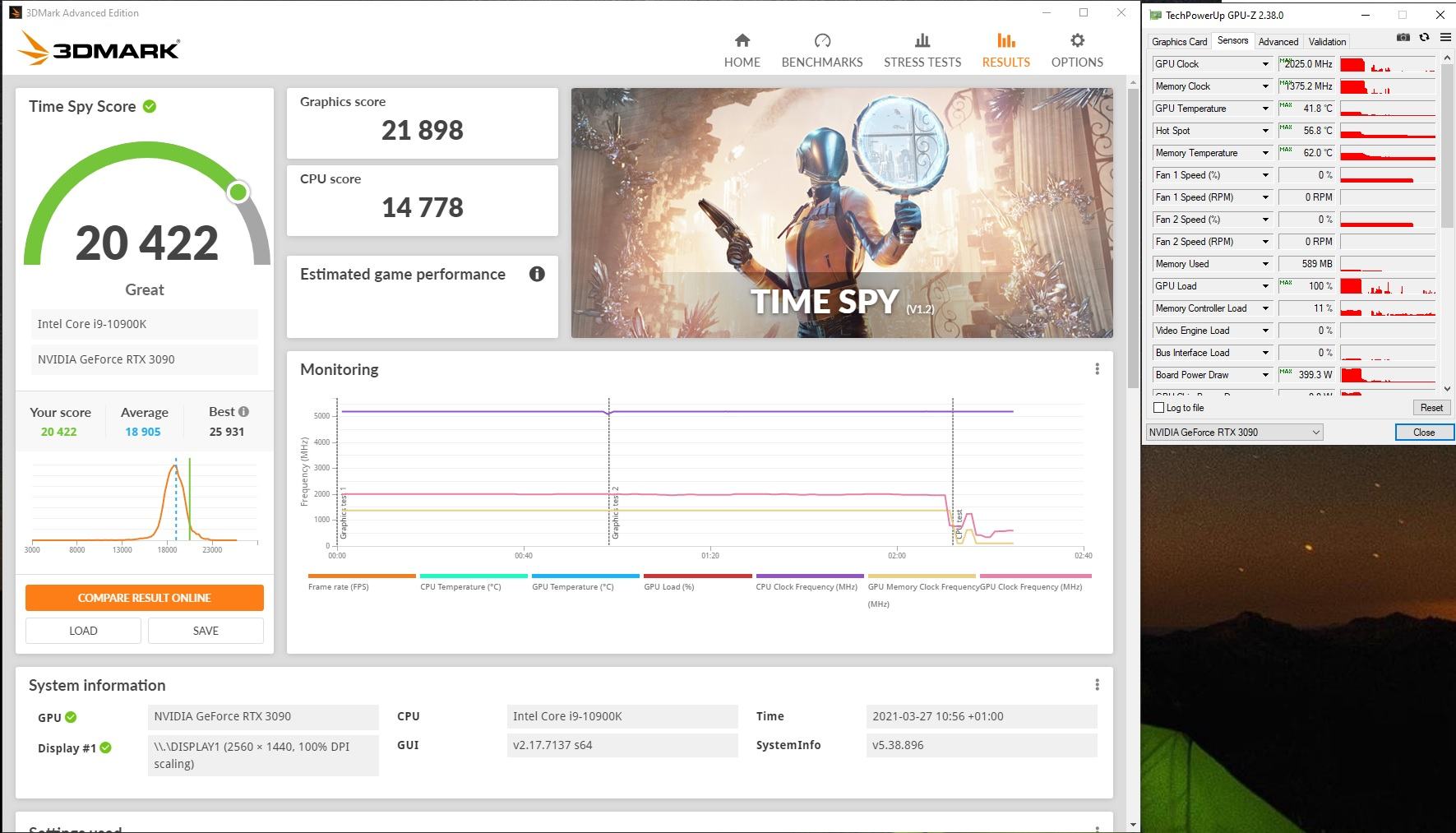The image size is (1456, 833).
Task: Click the GPU Clock history graph in GPU-Z
Action: tap(1388, 64)
